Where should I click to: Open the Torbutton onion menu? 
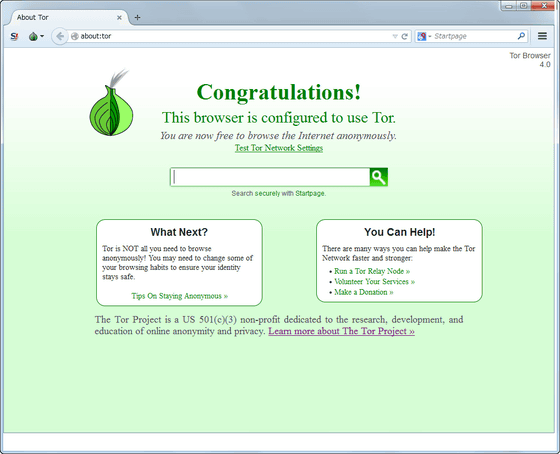tap(36, 36)
